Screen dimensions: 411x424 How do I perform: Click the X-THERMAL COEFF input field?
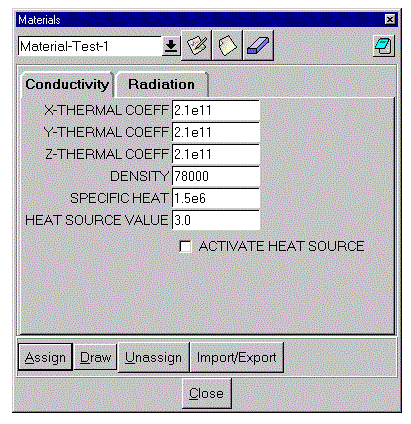click(216, 110)
